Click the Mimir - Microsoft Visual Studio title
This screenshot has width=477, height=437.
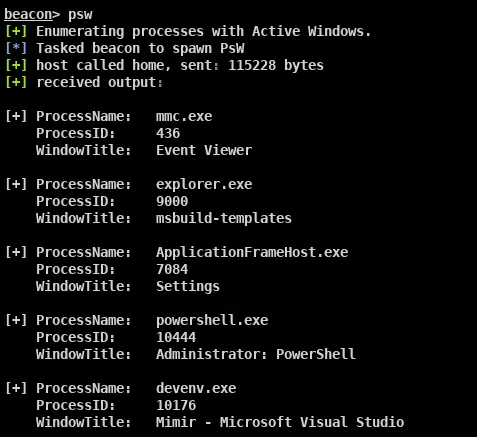click(280, 422)
